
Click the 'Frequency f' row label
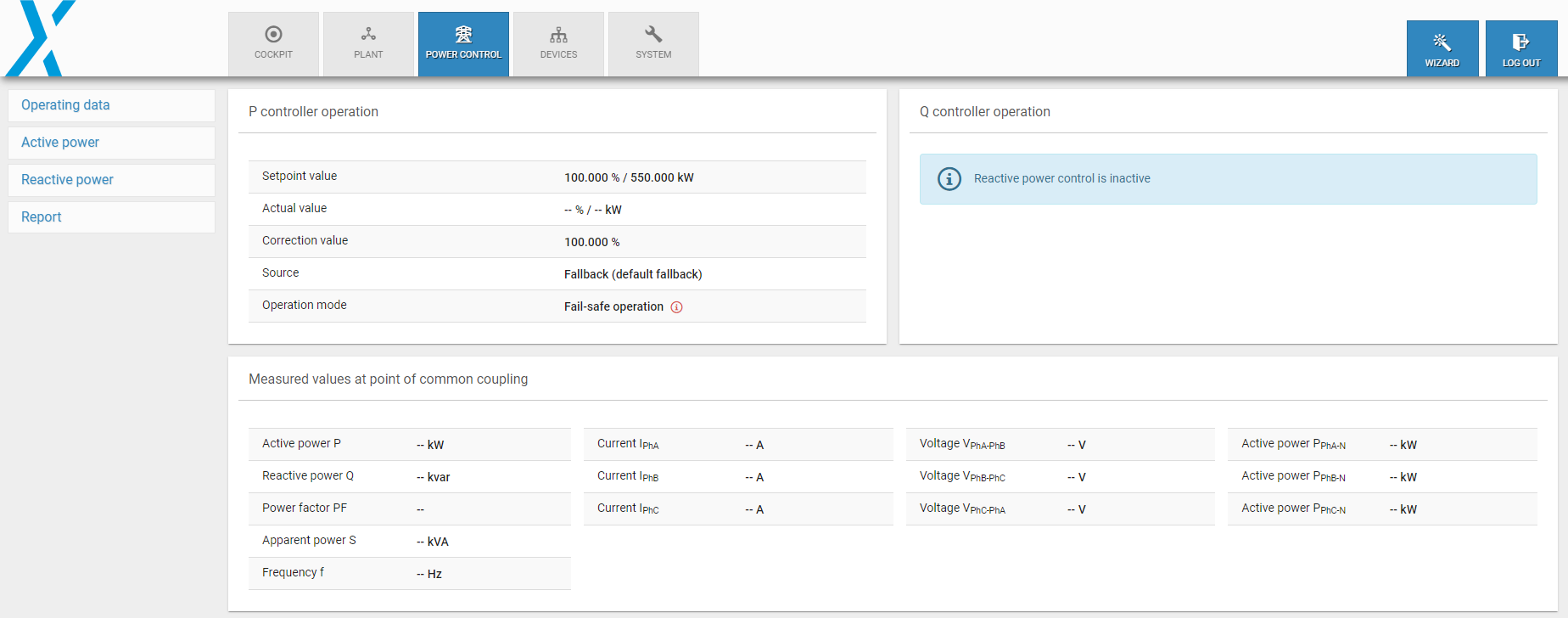pos(293,572)
